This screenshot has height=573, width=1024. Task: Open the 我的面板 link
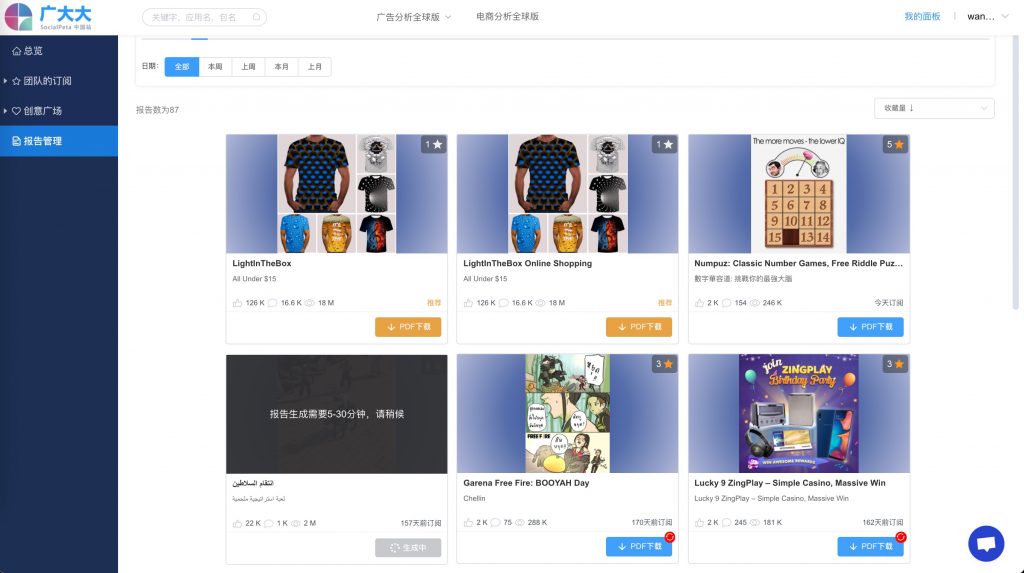(922, 16)
